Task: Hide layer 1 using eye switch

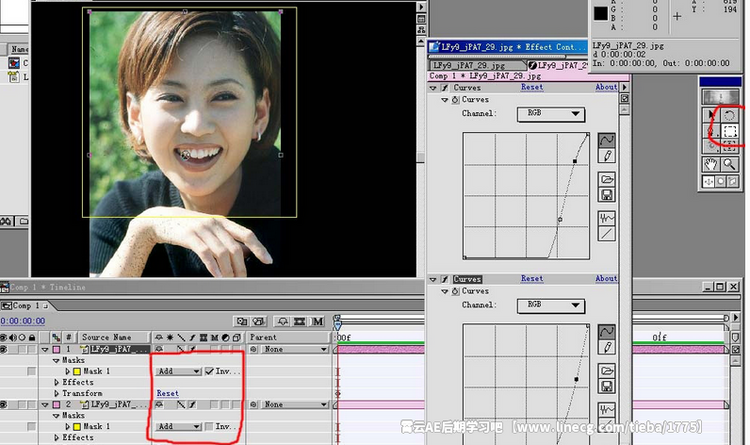Action: pos(4,349)
